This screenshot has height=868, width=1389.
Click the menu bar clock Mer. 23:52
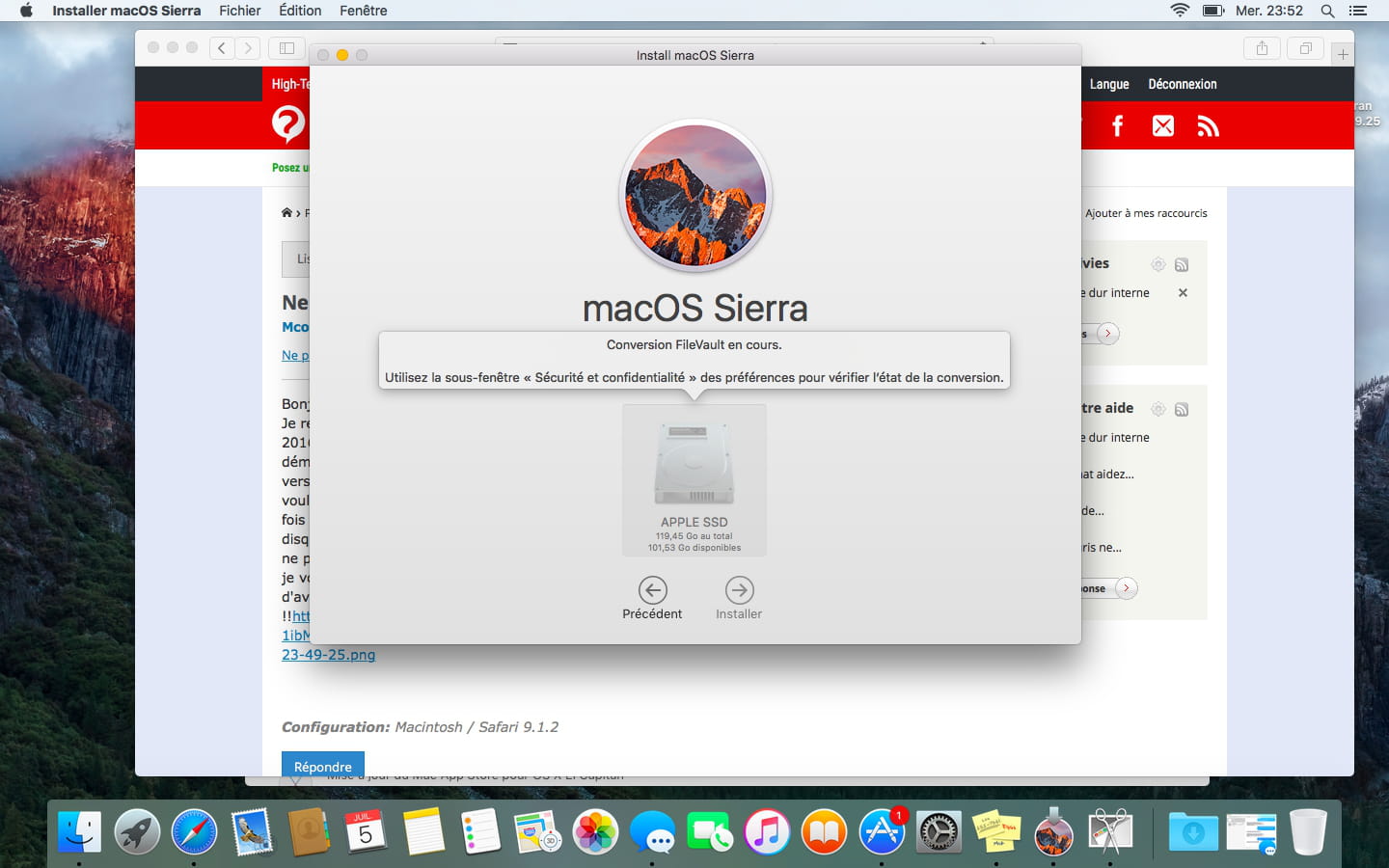coord(1269,11)
